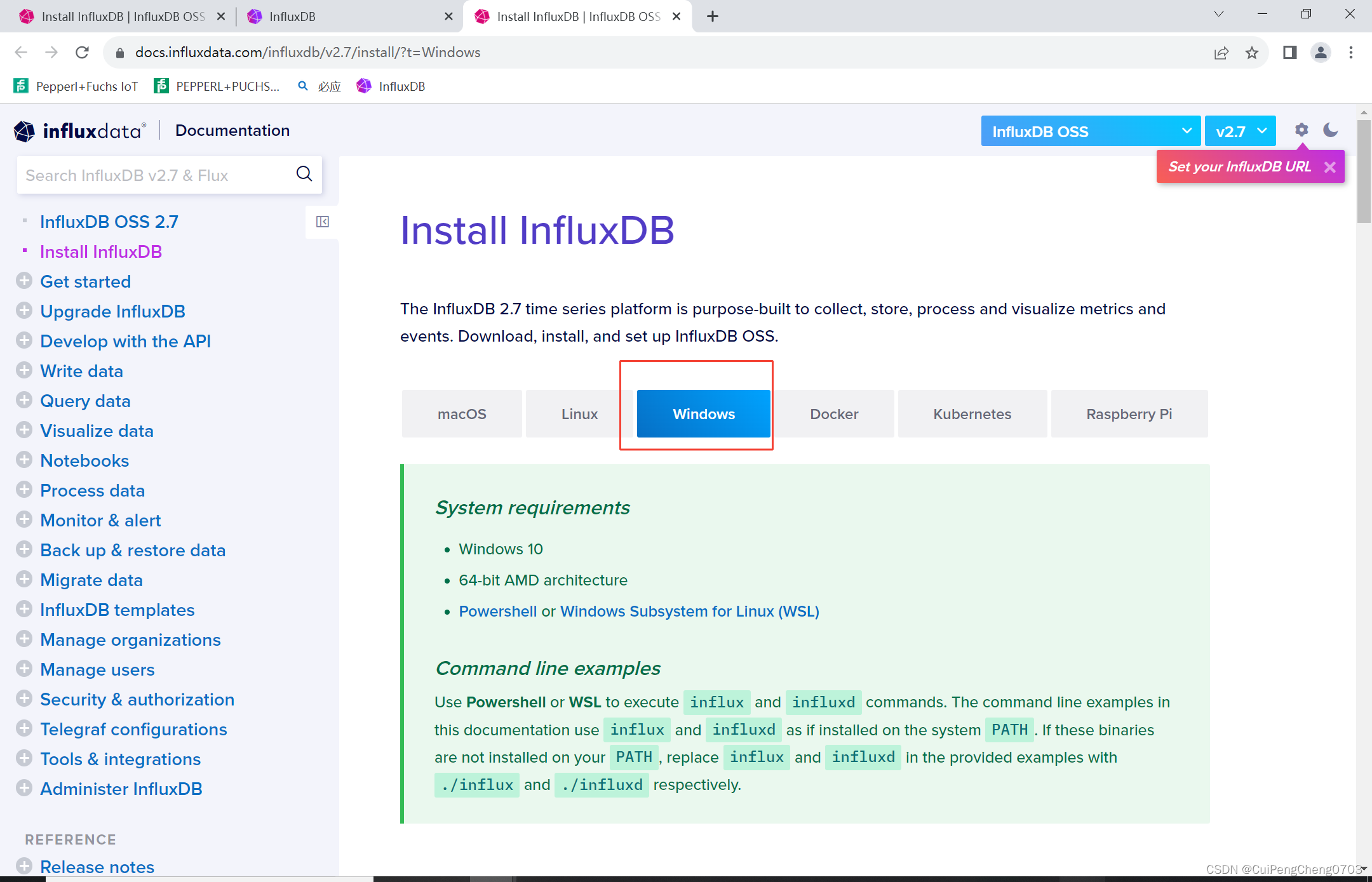Viewport: 1372px width, 882px height.
Task: Open the InfluxDB OSS product dropdown
Action: click(x=1091, y=131)
